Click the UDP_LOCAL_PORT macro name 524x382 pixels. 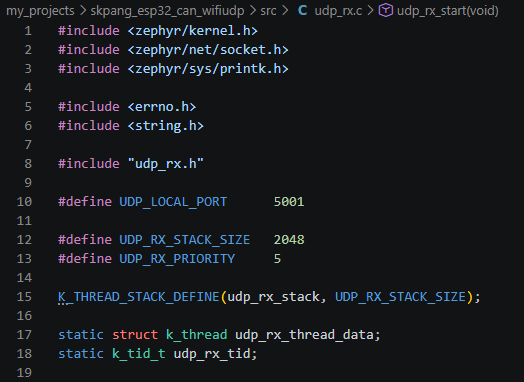pos(173,202)
